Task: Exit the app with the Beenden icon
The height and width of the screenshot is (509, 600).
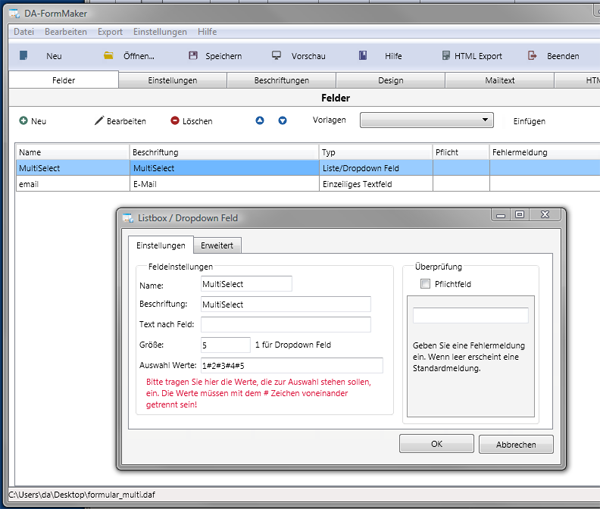Action: pos(533,56)
